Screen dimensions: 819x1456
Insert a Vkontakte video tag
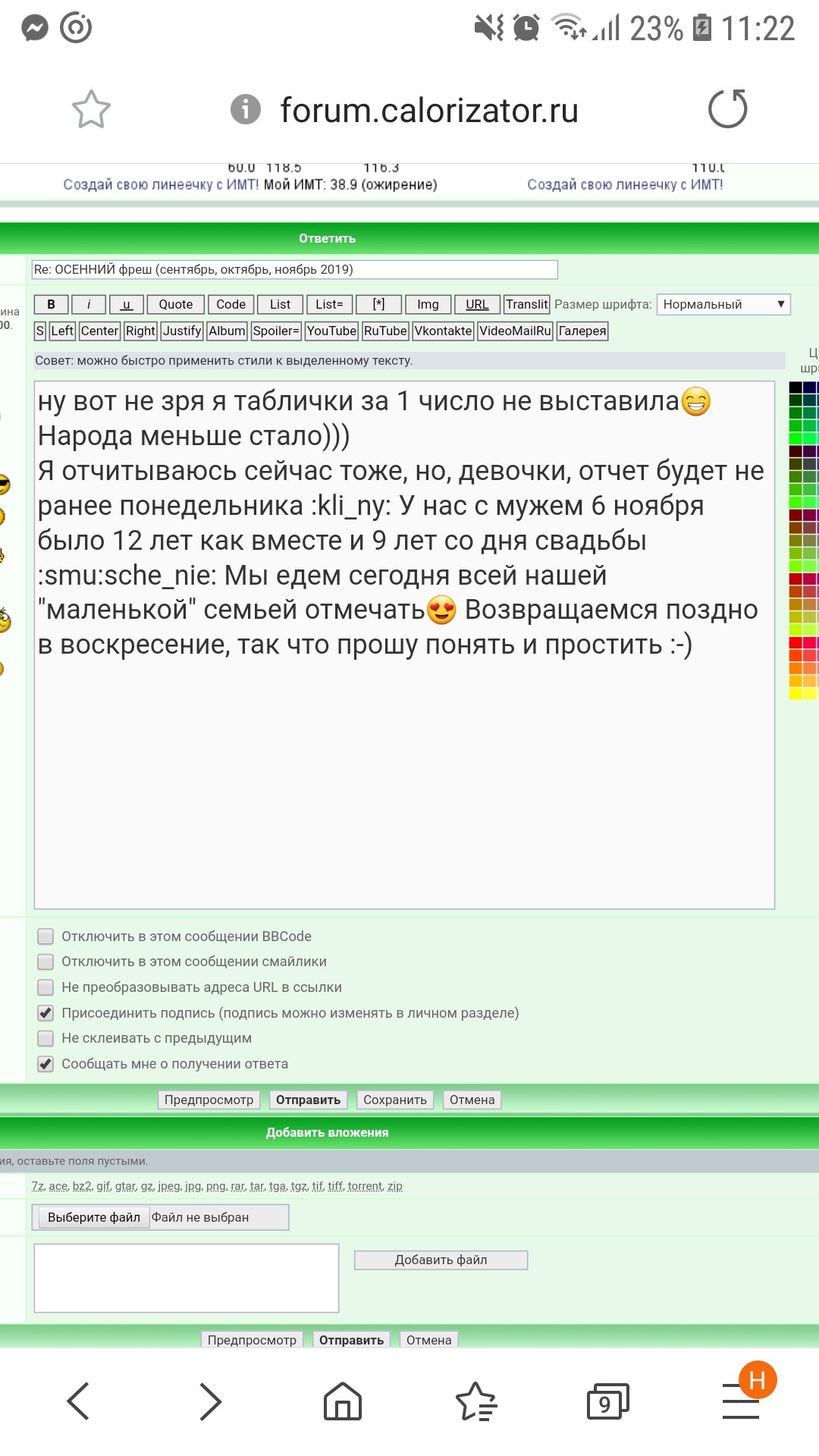point(444,331)
